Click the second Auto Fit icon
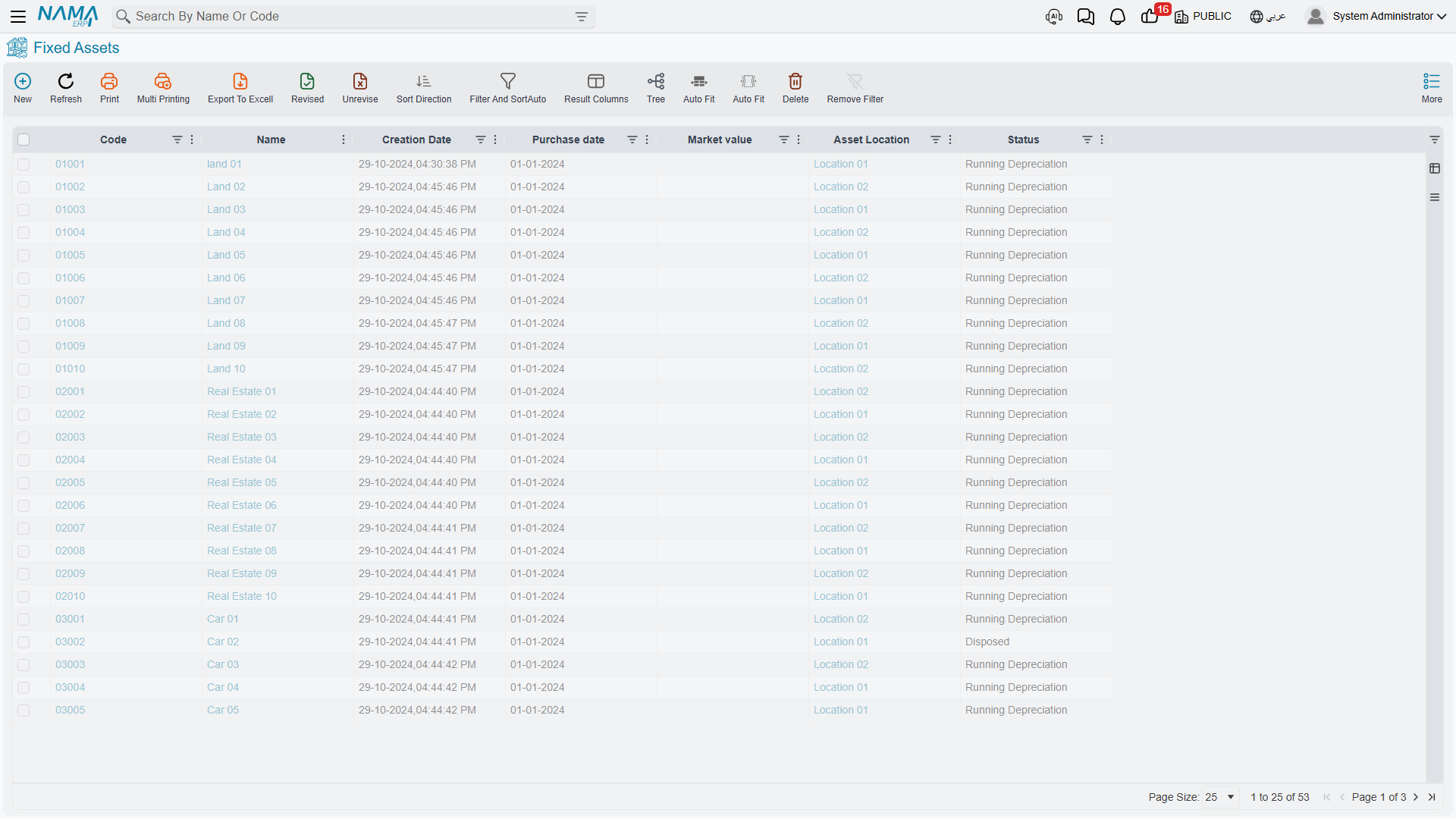The width and height of the screenshot is (1456, 819). pos(748,81)
